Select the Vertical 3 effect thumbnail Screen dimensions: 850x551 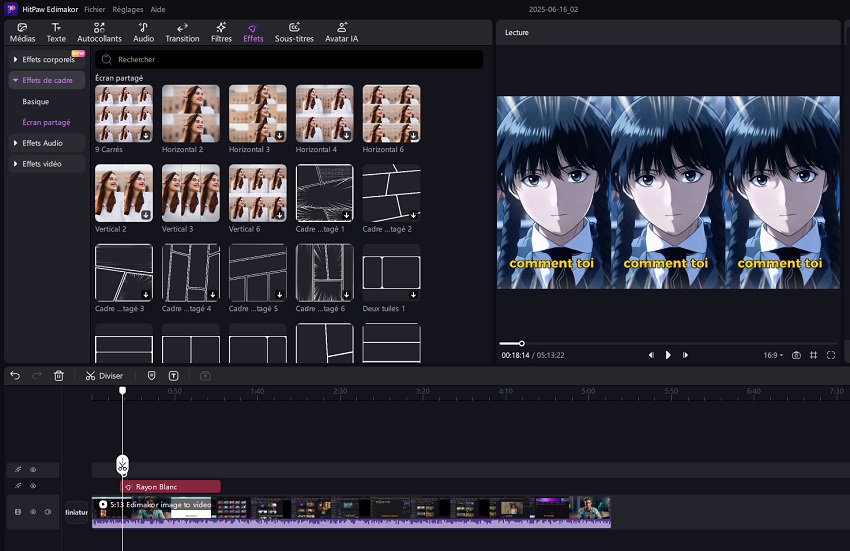pyautogui.click(x=191, y=193)
